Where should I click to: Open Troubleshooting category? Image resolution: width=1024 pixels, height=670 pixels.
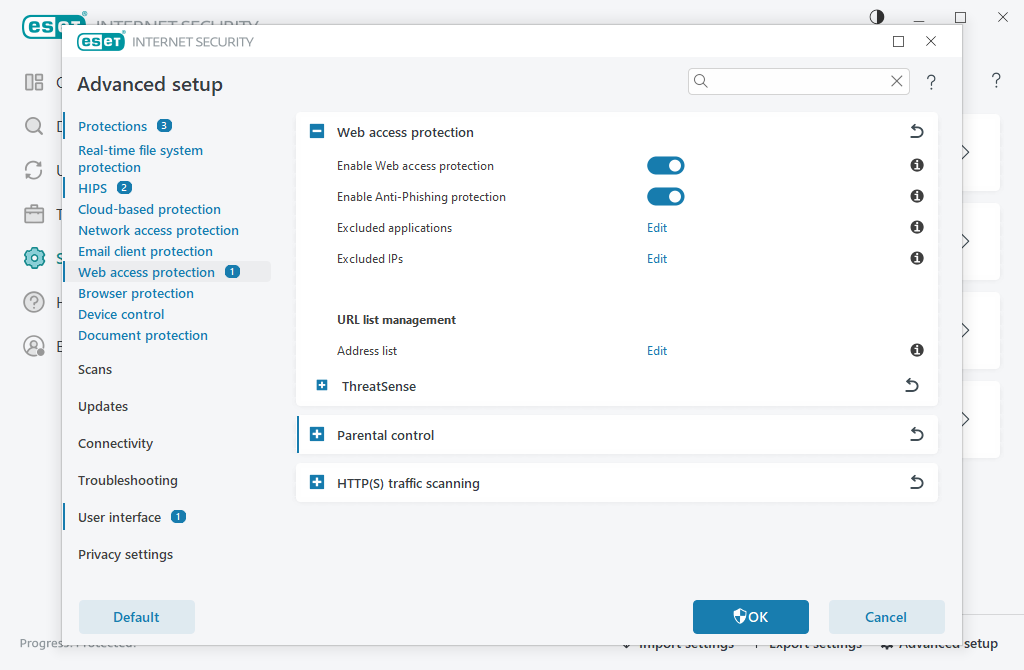127,481
